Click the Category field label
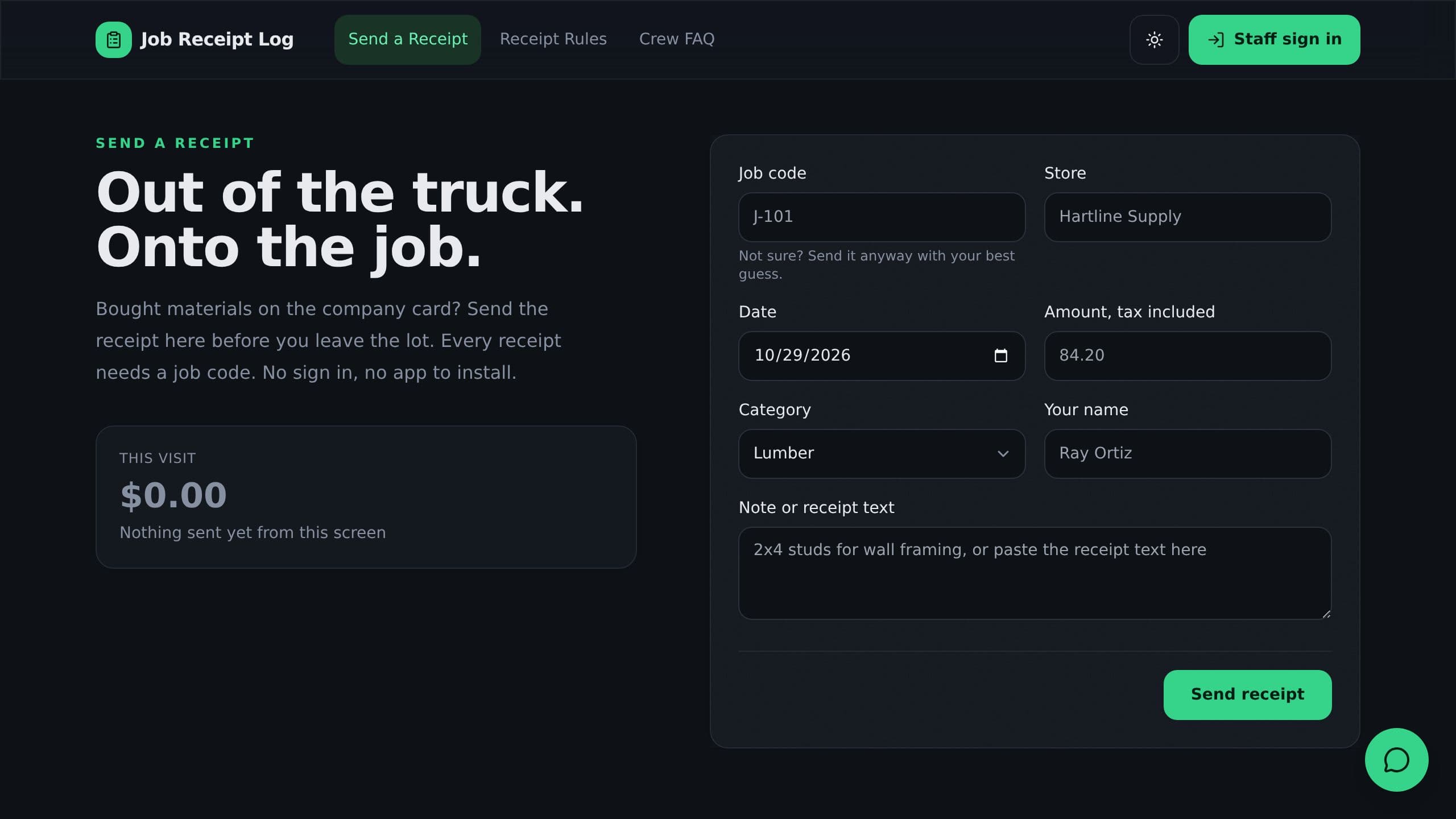Viewport: 1456px width, 819px height. point(774,410)
